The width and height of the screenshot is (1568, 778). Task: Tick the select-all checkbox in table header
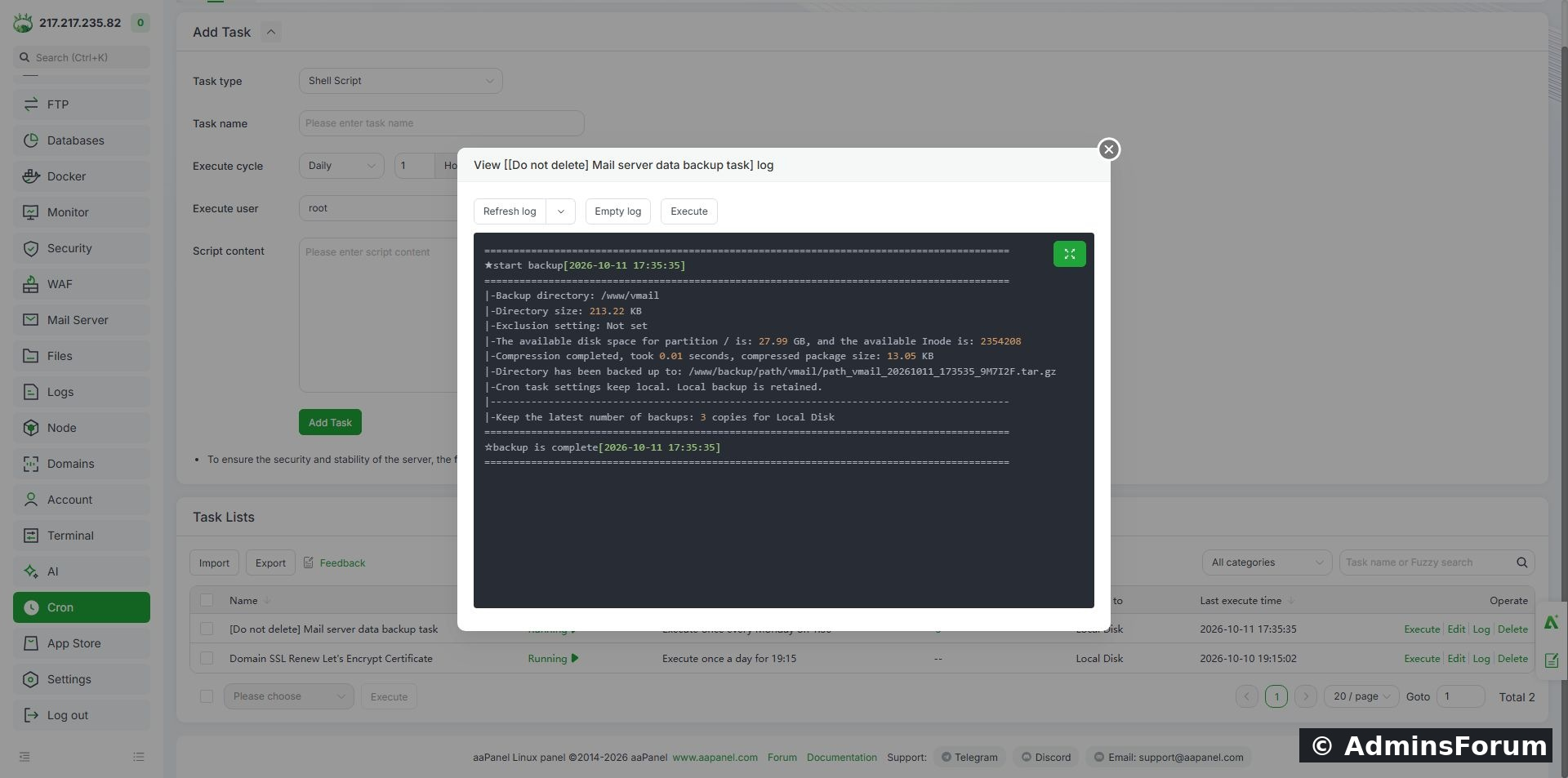[x=207, y=600]
